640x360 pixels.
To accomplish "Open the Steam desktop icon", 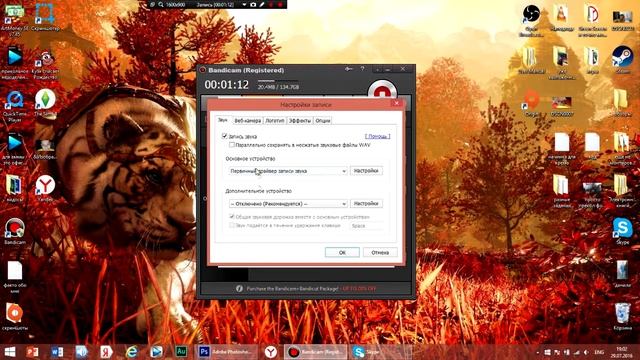I will pyautogui.click(x=622, y=60).
